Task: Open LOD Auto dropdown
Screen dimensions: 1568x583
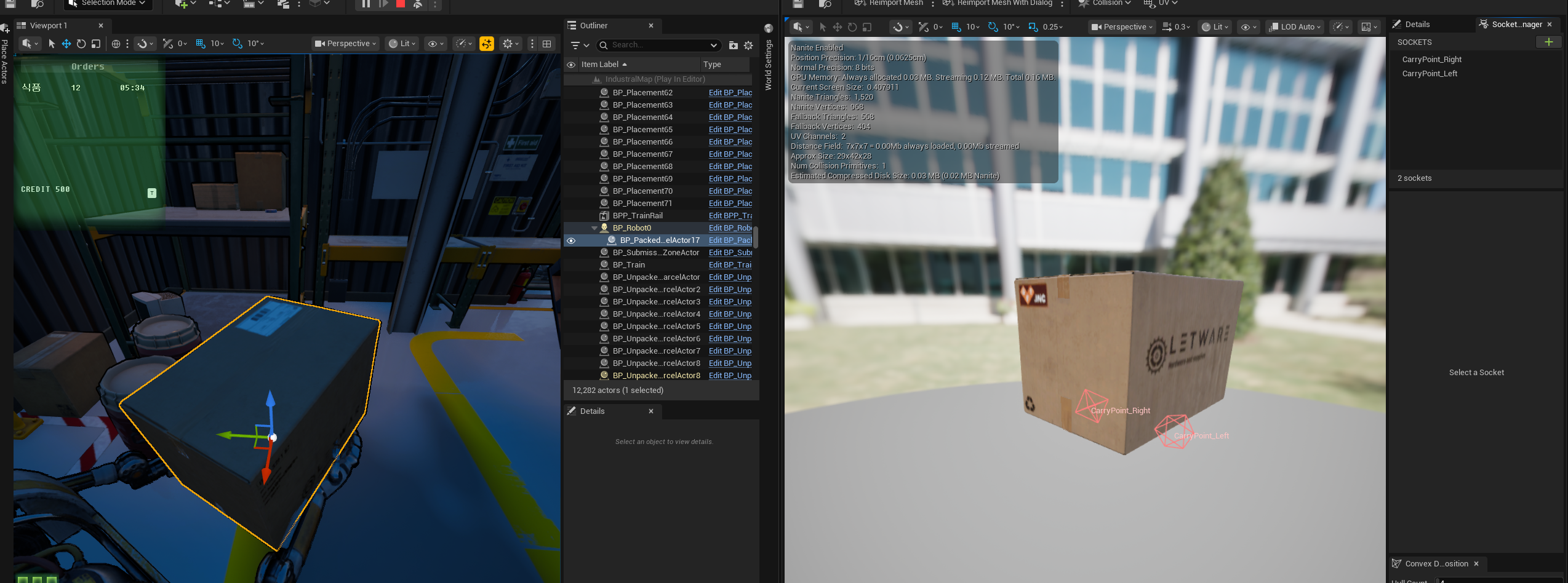Action: tap(1296, 27)
